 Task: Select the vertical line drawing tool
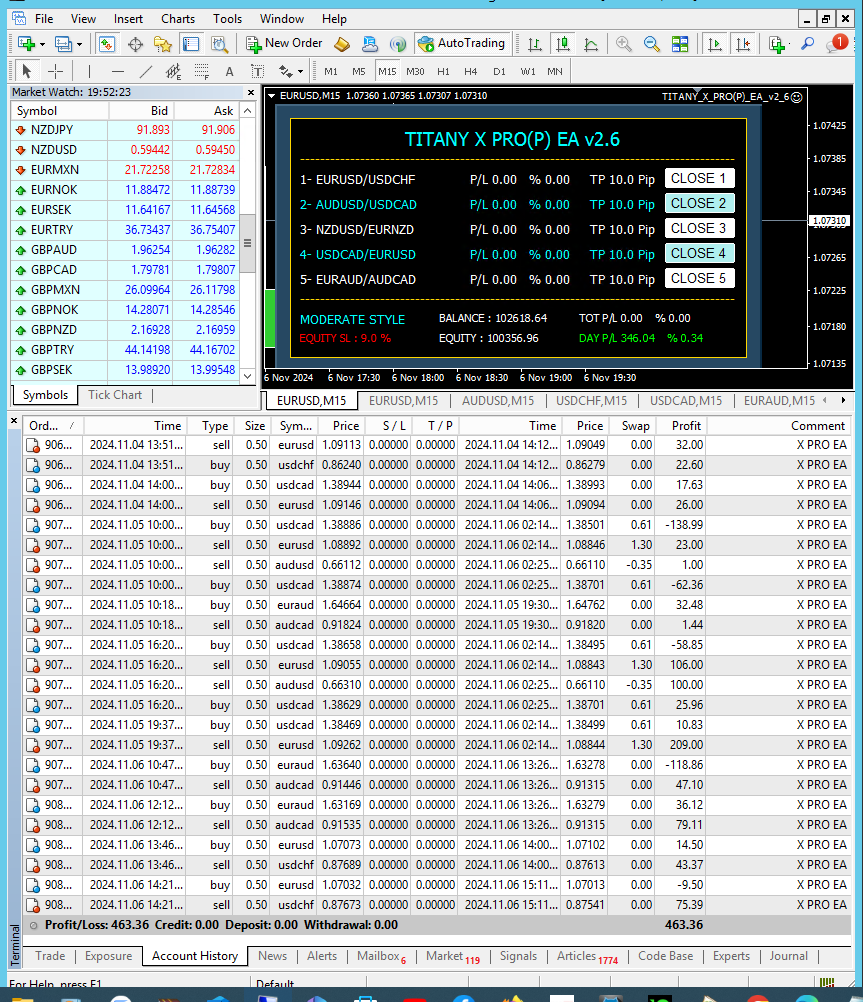point(90,72)
